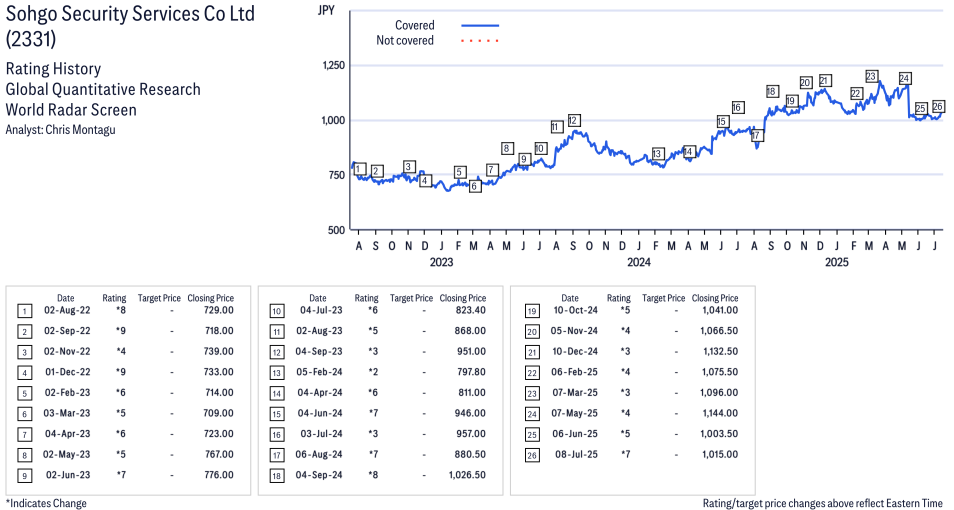Viewport: 954px width, 510px height.
Task: Click the date 04-Sep-23
Action: tap(319, 352)
